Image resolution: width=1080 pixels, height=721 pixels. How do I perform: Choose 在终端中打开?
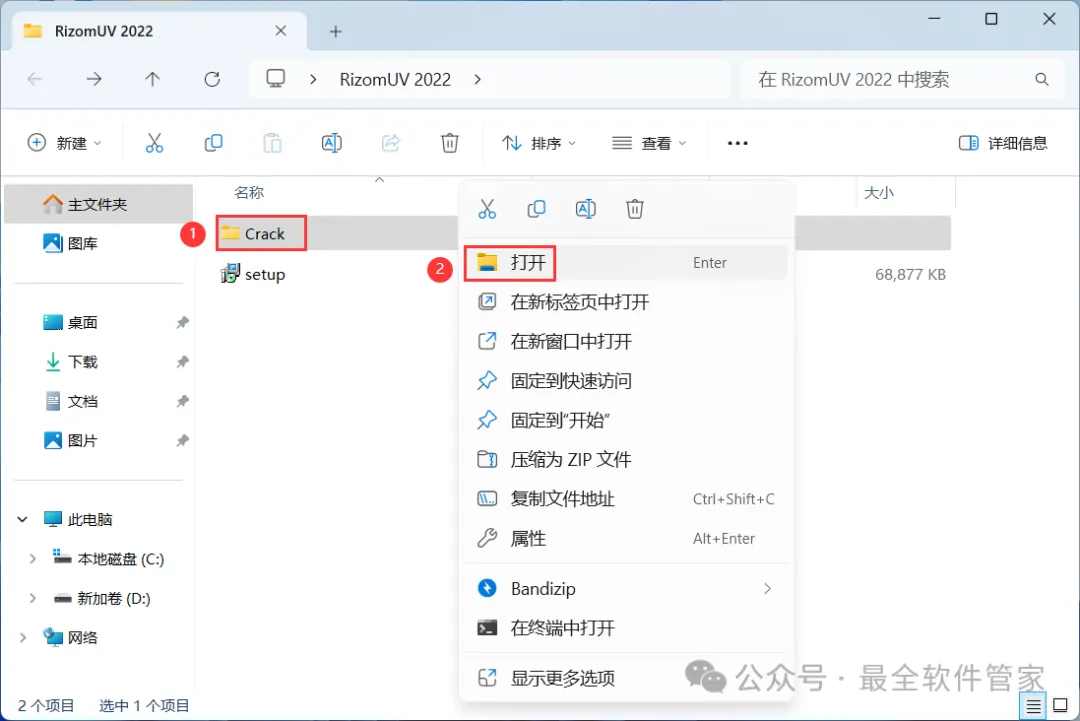coord(625,628)
